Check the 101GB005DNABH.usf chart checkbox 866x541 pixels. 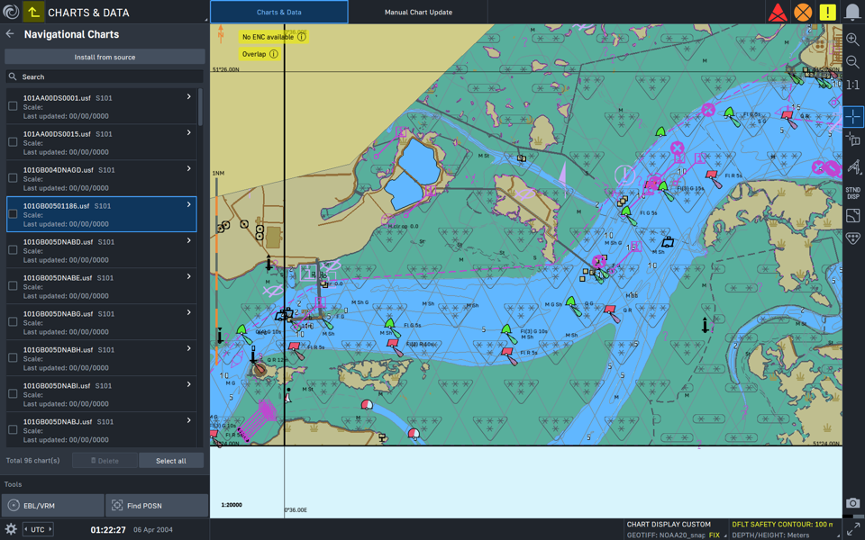coord(13,358)
